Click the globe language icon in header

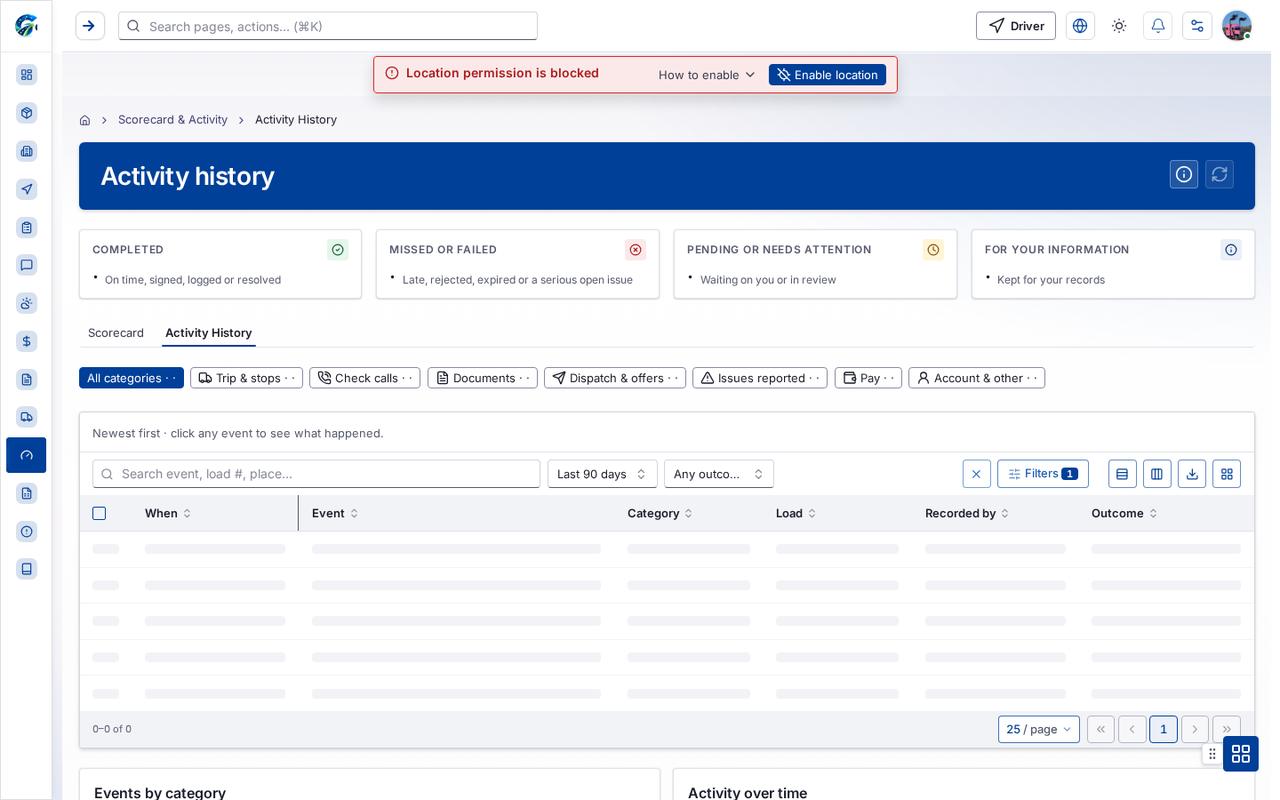pos(1080,26)
